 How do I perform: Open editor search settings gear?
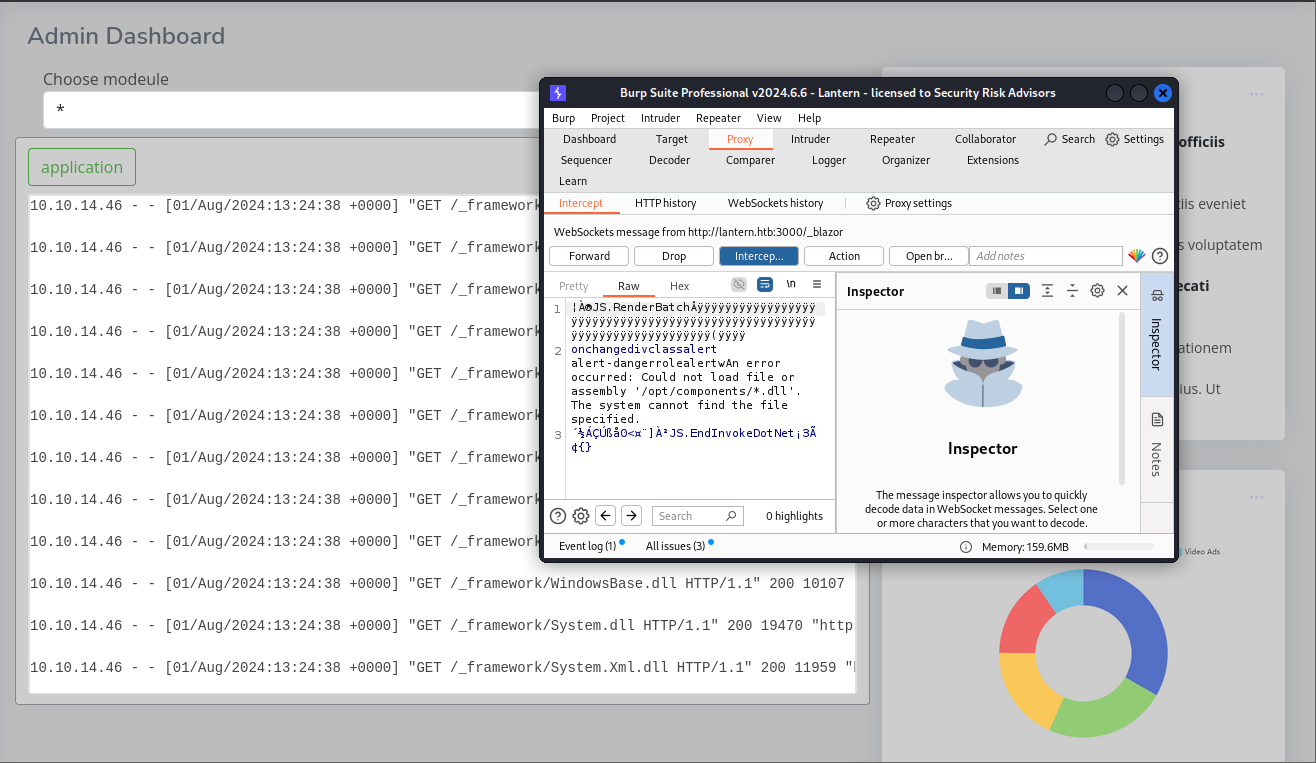tap(581, 516)
